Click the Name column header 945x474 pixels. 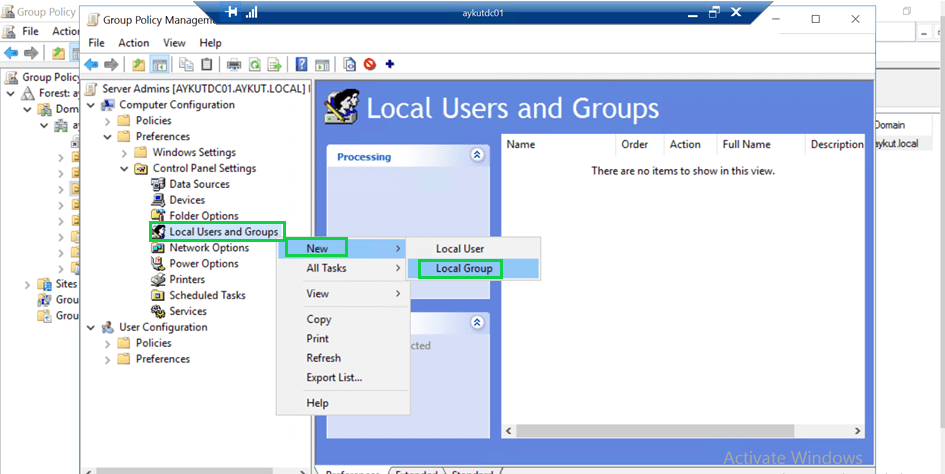coord(521,144)
